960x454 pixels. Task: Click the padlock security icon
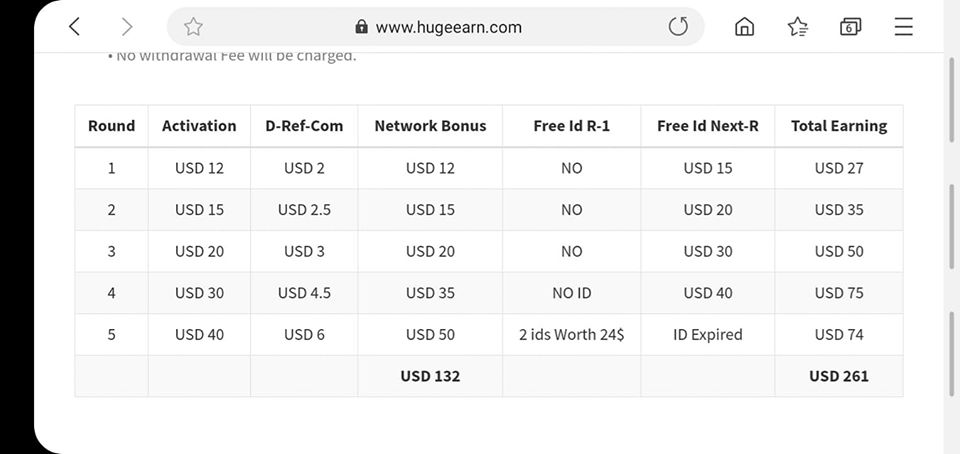[361, 28]
